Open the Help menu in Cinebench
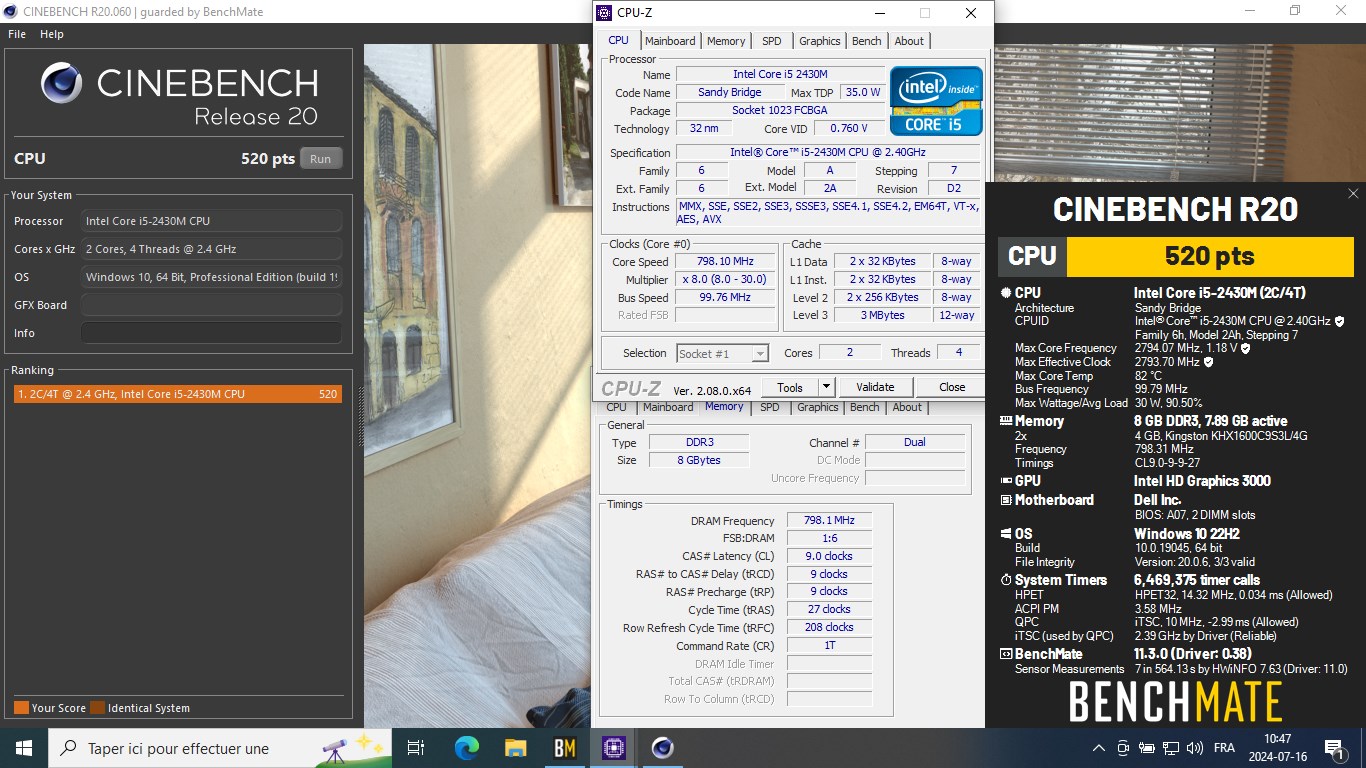Viewport: 1366px width, 768px height. pyautogui.click(x=52, y=34)
